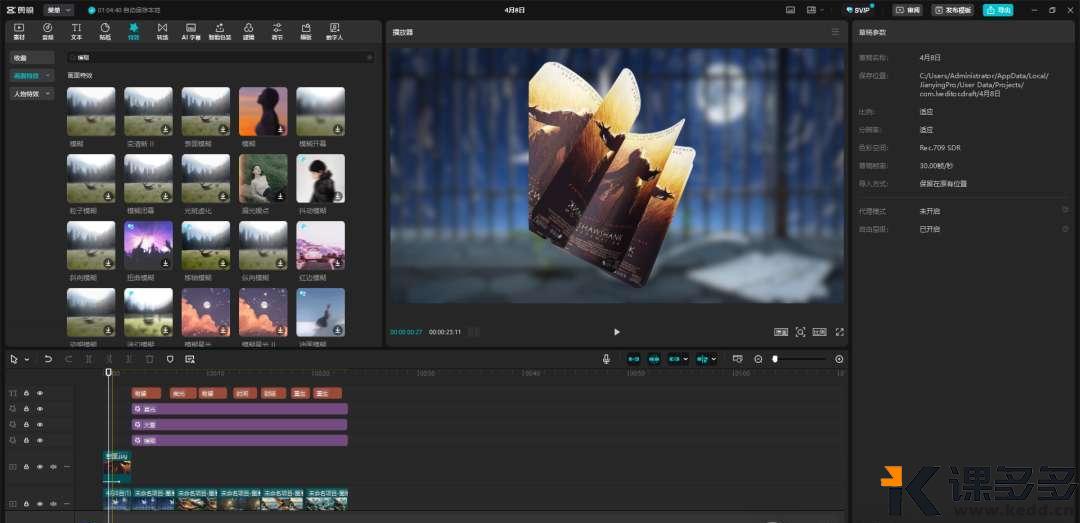Viewport: 1080px width, 523px height.
Task: Play the preview video
Action: click(x=616, y=332)
